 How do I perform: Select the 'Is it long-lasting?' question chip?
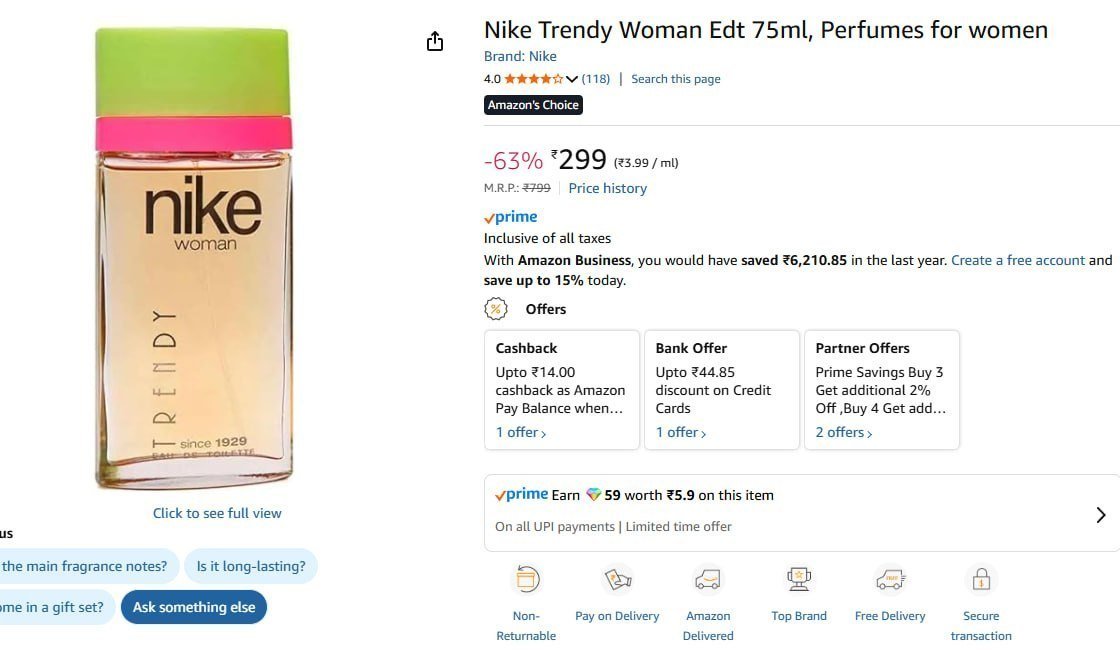[x=251, y=566]
